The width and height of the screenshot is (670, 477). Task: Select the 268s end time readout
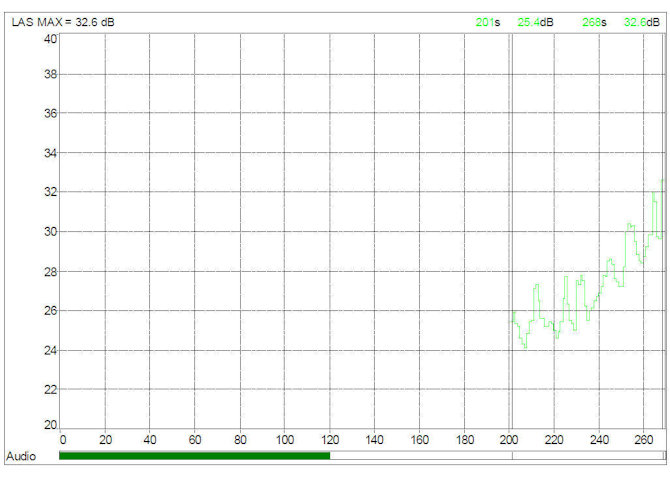(594, 21)
